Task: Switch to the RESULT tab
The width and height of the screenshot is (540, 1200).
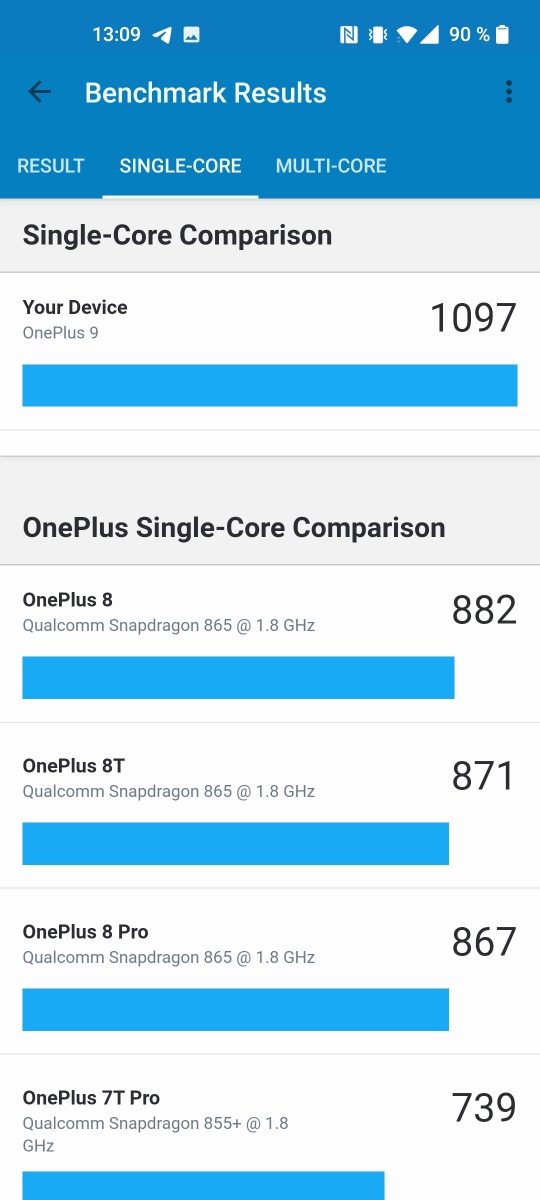Action: click(x=51, y=166)
